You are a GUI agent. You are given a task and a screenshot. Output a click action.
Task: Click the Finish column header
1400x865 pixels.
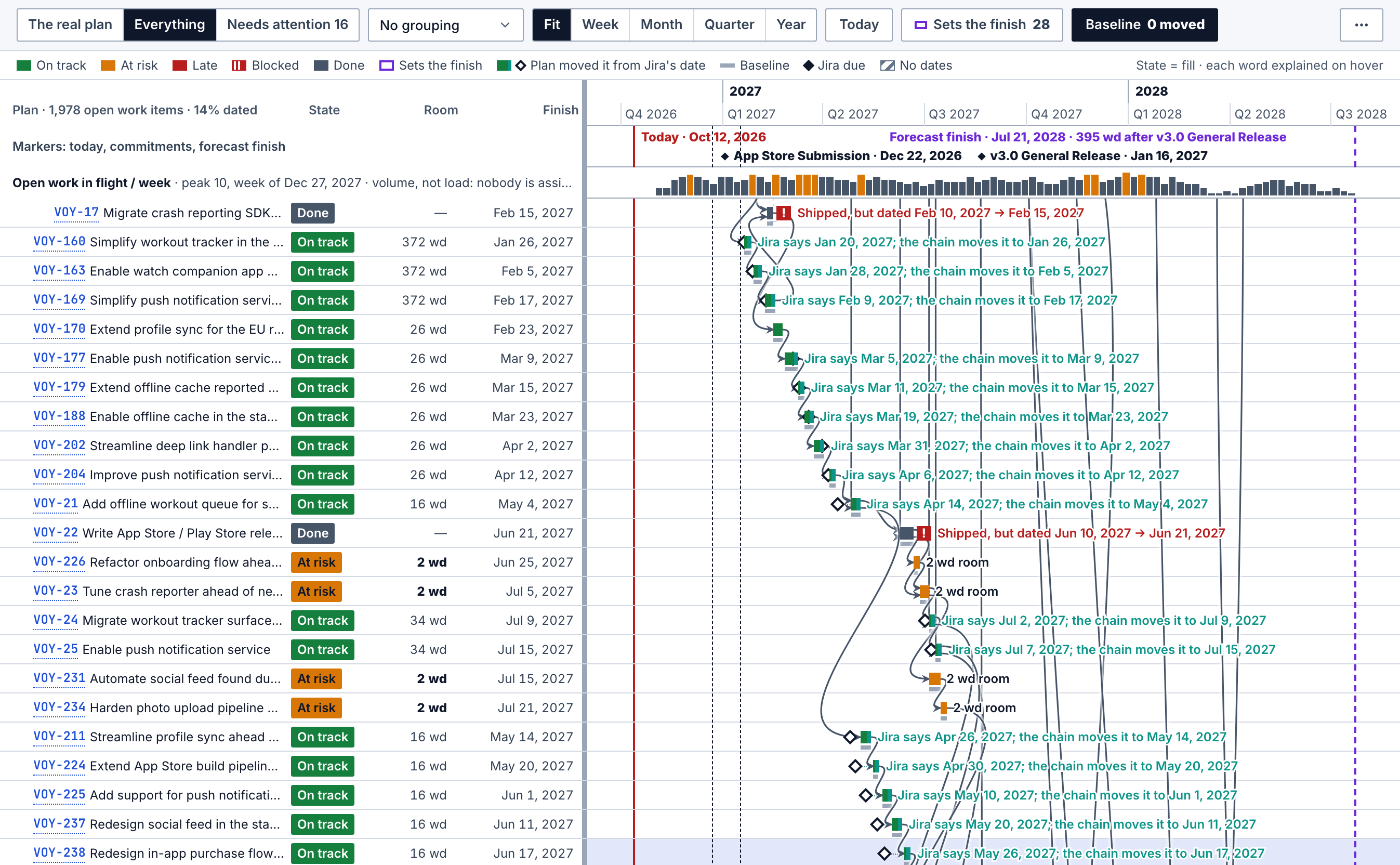(560, 110)
